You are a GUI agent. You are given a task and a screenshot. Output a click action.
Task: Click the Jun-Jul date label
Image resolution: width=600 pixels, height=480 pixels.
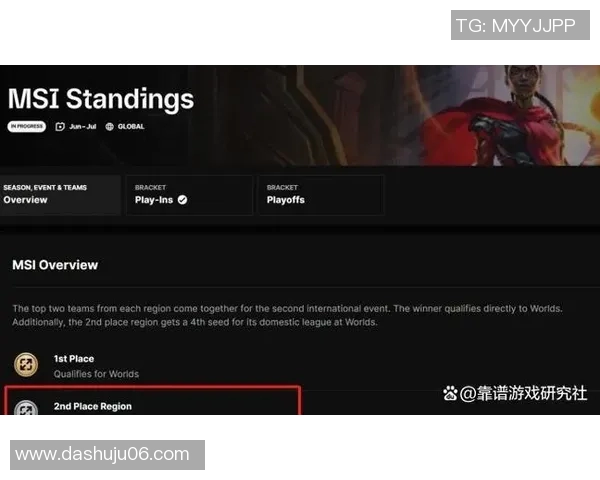pos(83,126)
